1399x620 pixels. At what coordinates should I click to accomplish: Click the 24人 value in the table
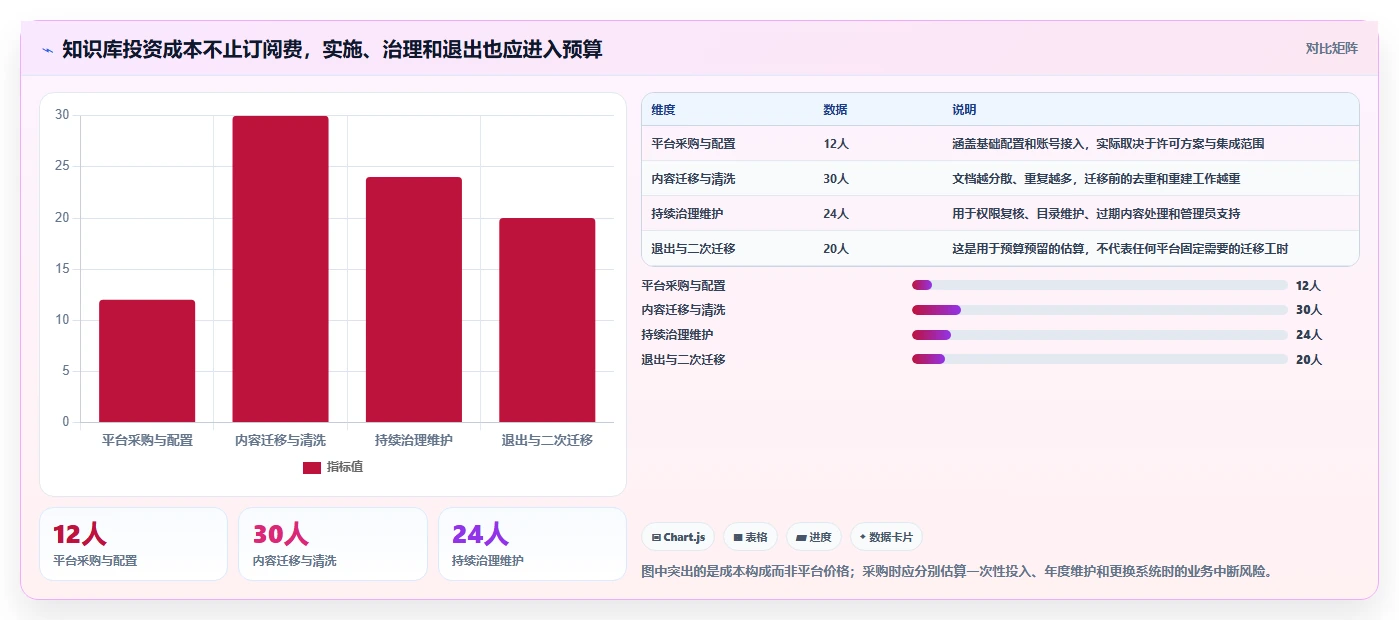(836, 214)
